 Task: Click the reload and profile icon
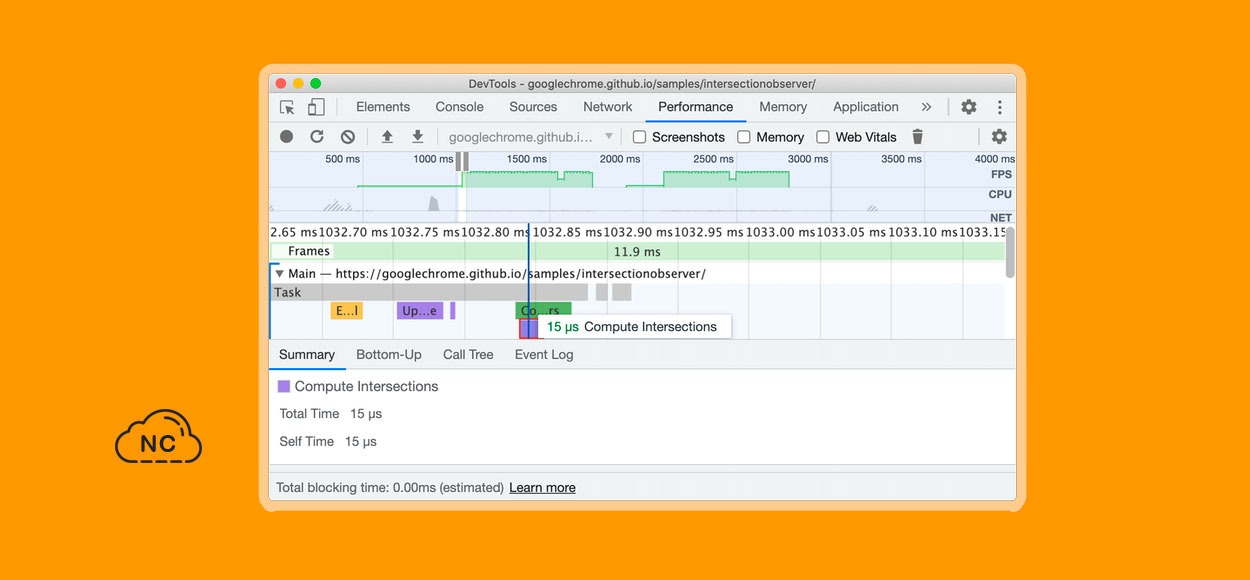(x=317, y=137)
